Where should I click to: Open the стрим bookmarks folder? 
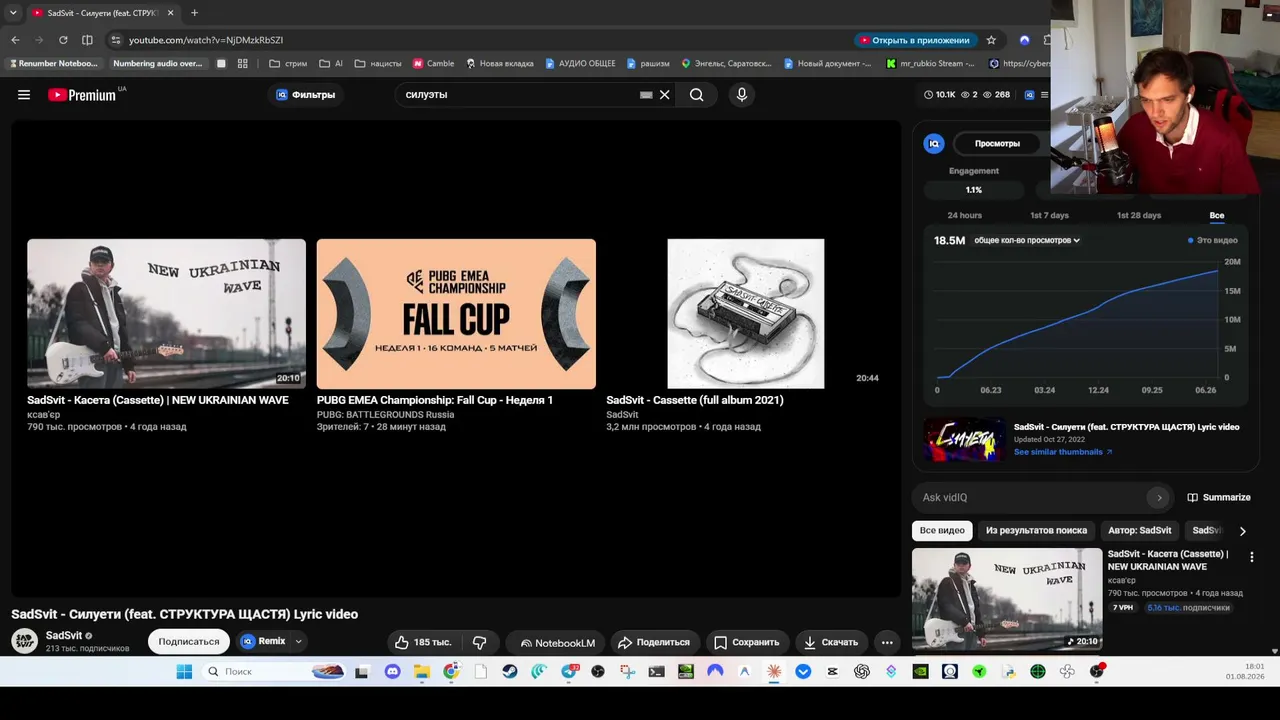[x=288, y=63]
